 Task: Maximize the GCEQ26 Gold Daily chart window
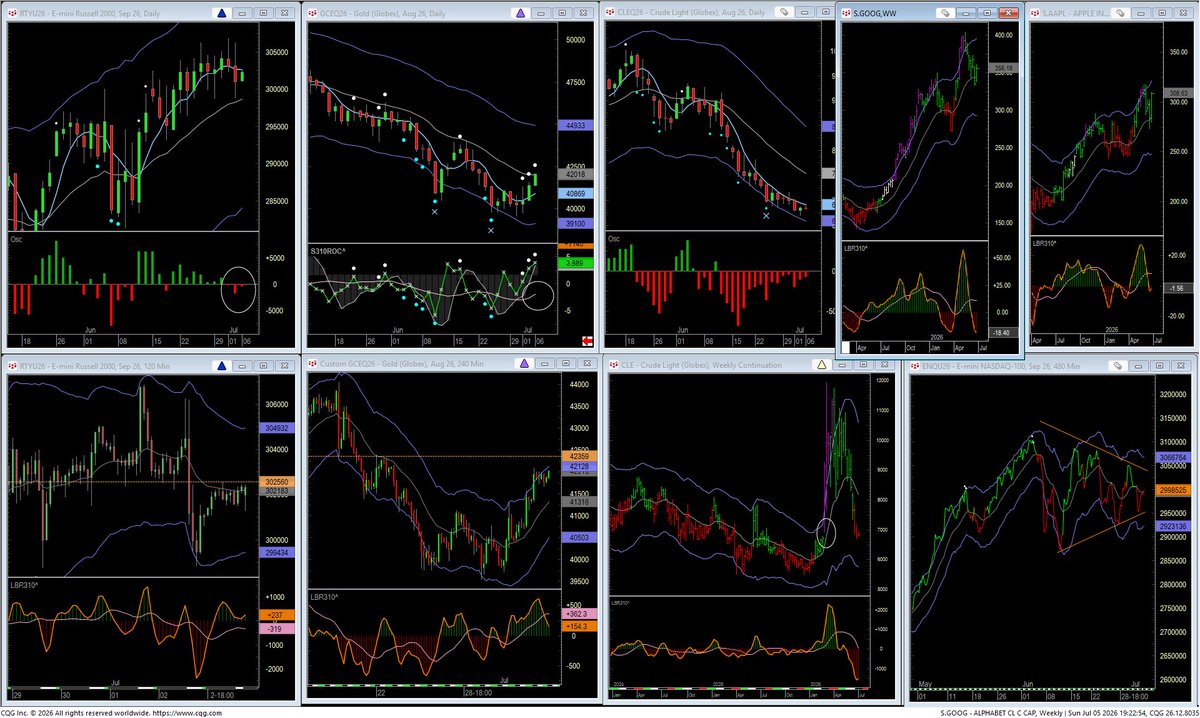pyautogui.click(x=560, y=14)
